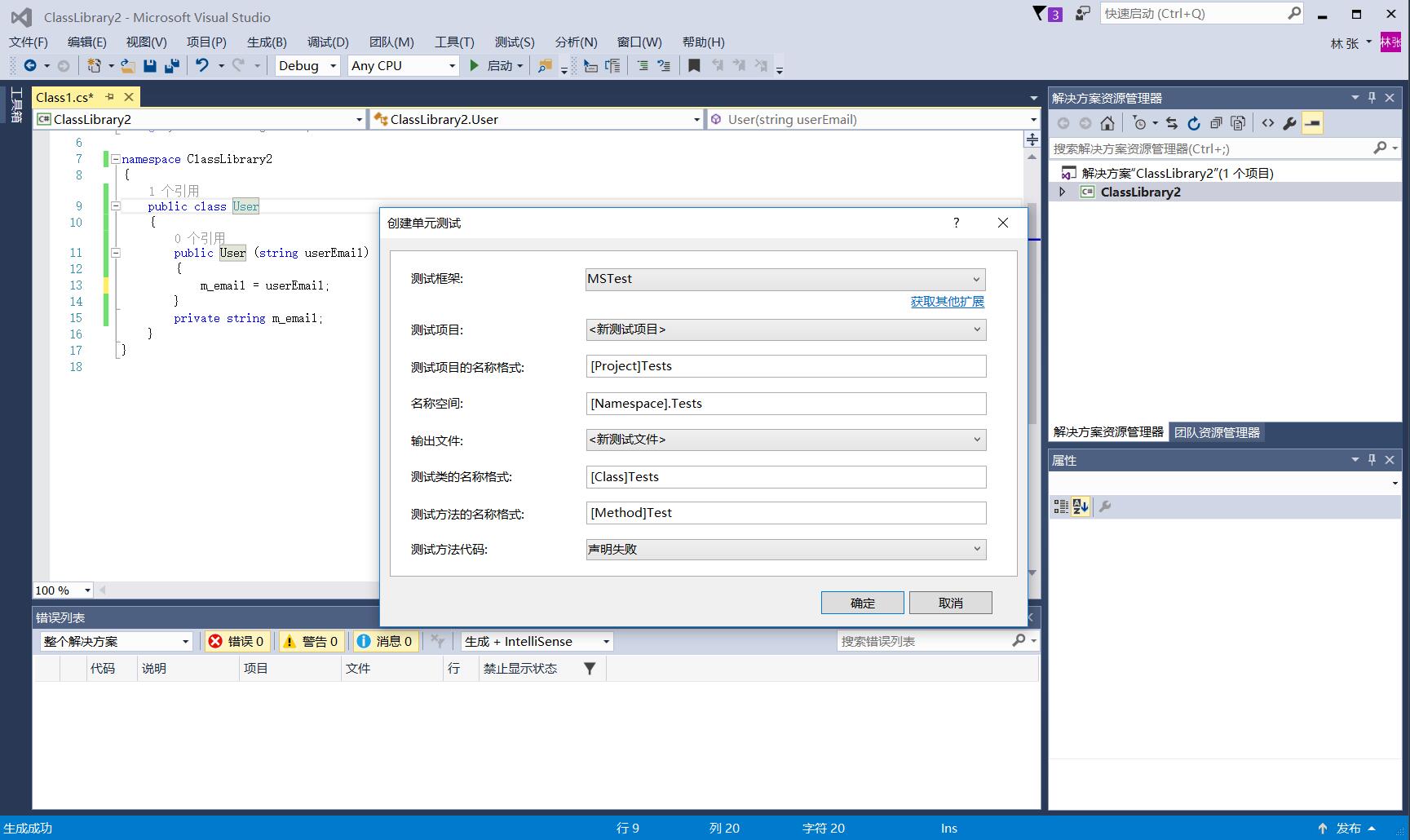The width and height of the screenshot is (1410, 840).
Task: Toggle the 消息 0 messages filter
Action: 386,642
